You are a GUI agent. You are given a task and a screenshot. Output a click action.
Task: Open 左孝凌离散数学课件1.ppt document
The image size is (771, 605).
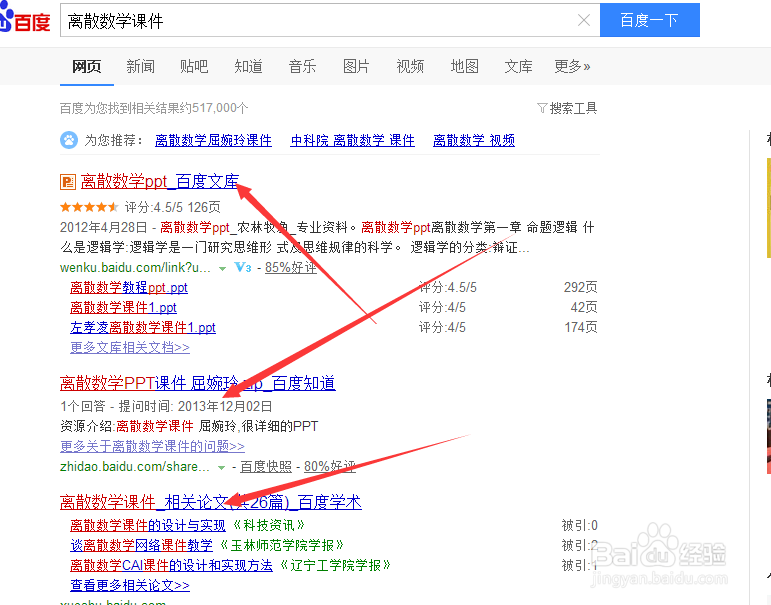(143, 328)
